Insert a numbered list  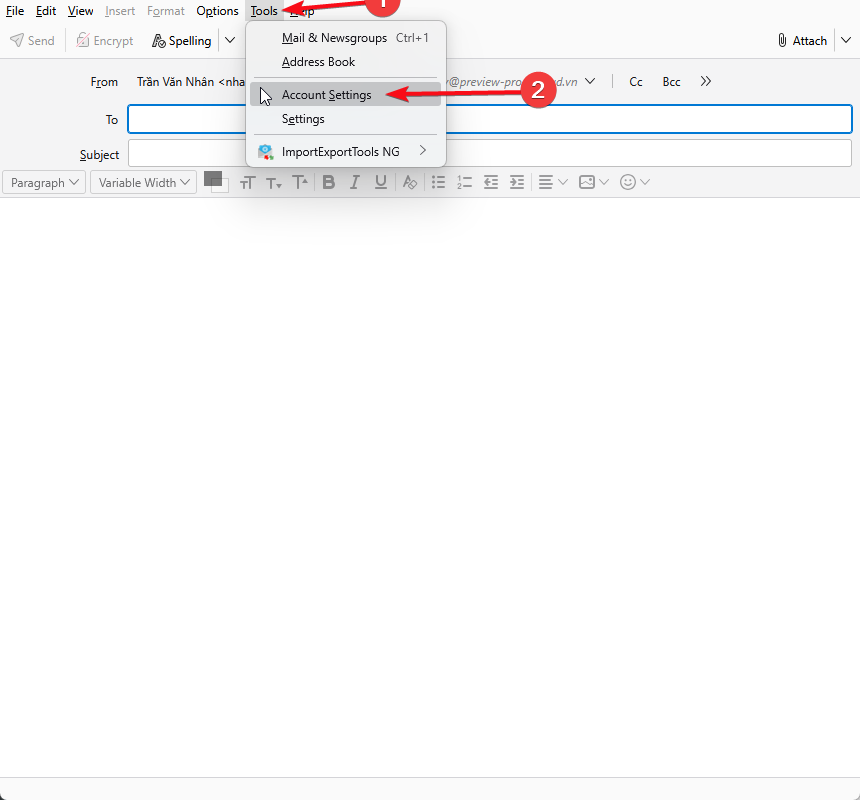tap(464, 182)
